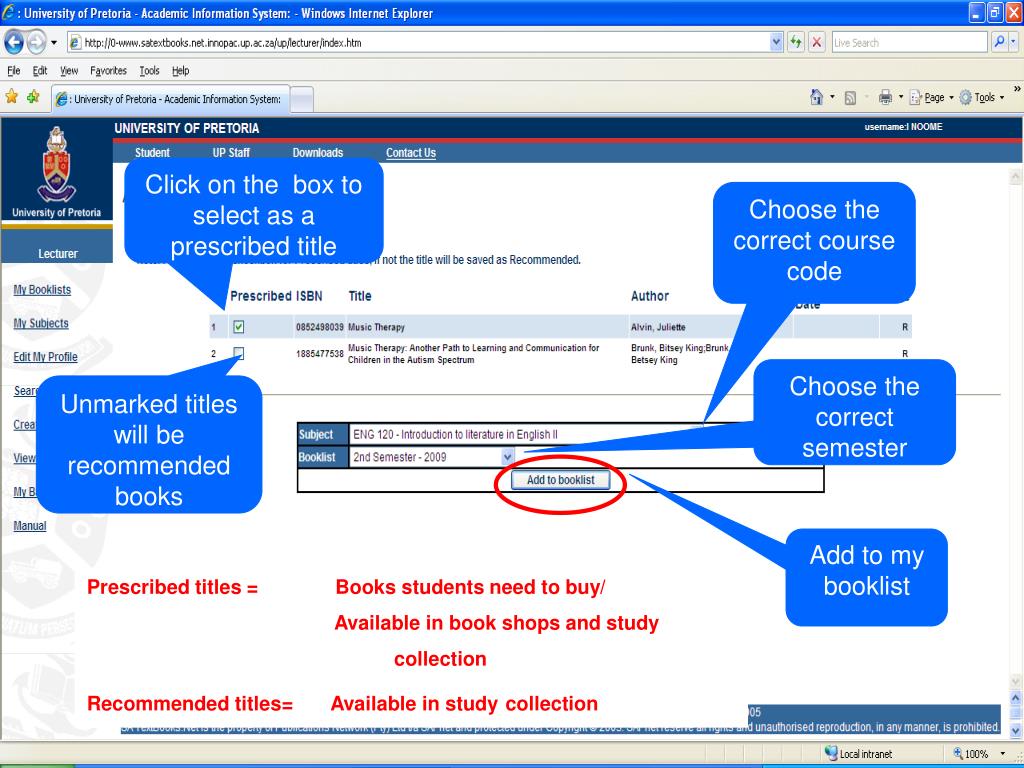Screen dimensions: 1024x768
Task: Check Prescribed box for the Brunk title
Action: click(238, 353)
